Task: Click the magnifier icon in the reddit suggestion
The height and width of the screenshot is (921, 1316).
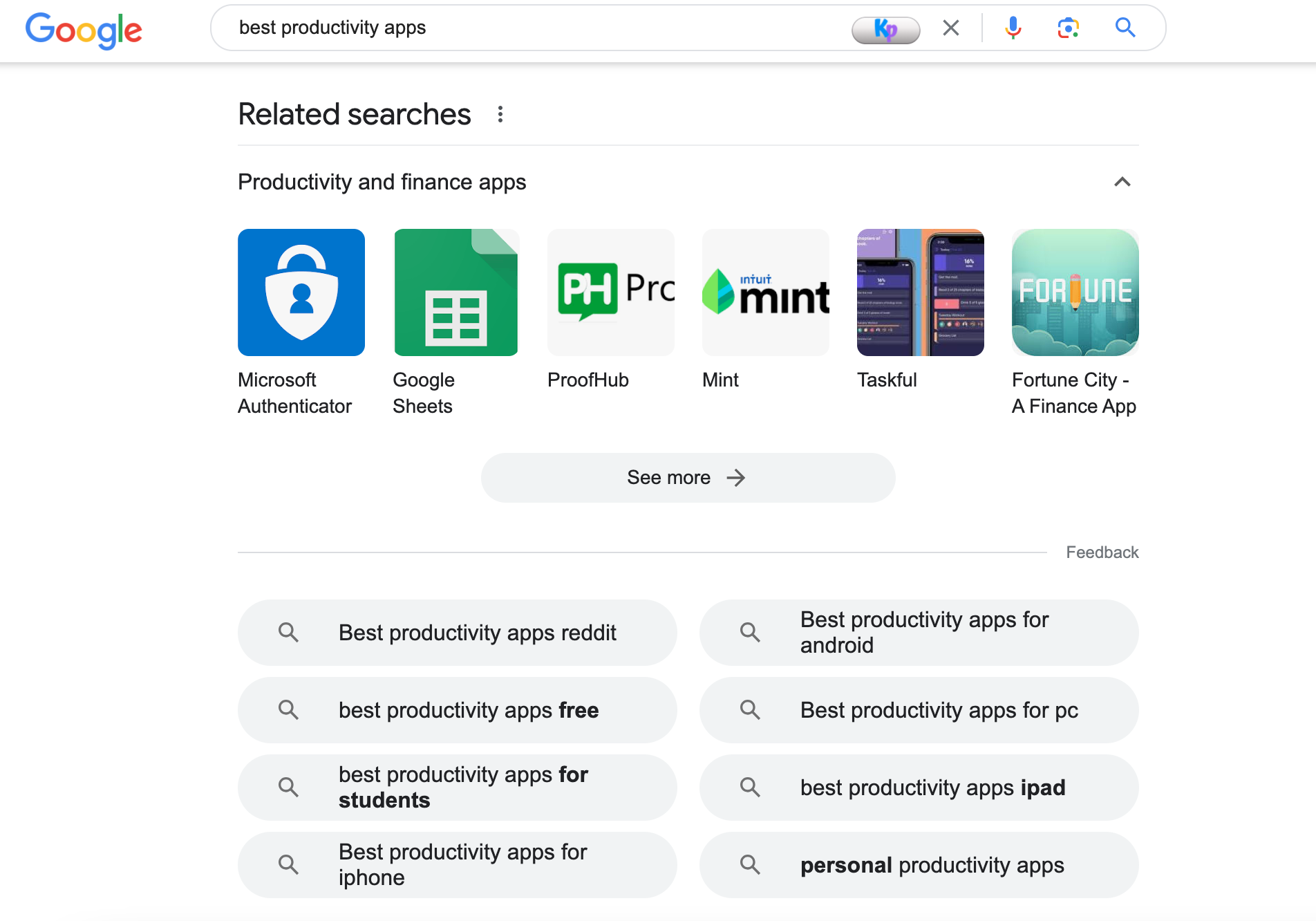Action: click(288, 632)
